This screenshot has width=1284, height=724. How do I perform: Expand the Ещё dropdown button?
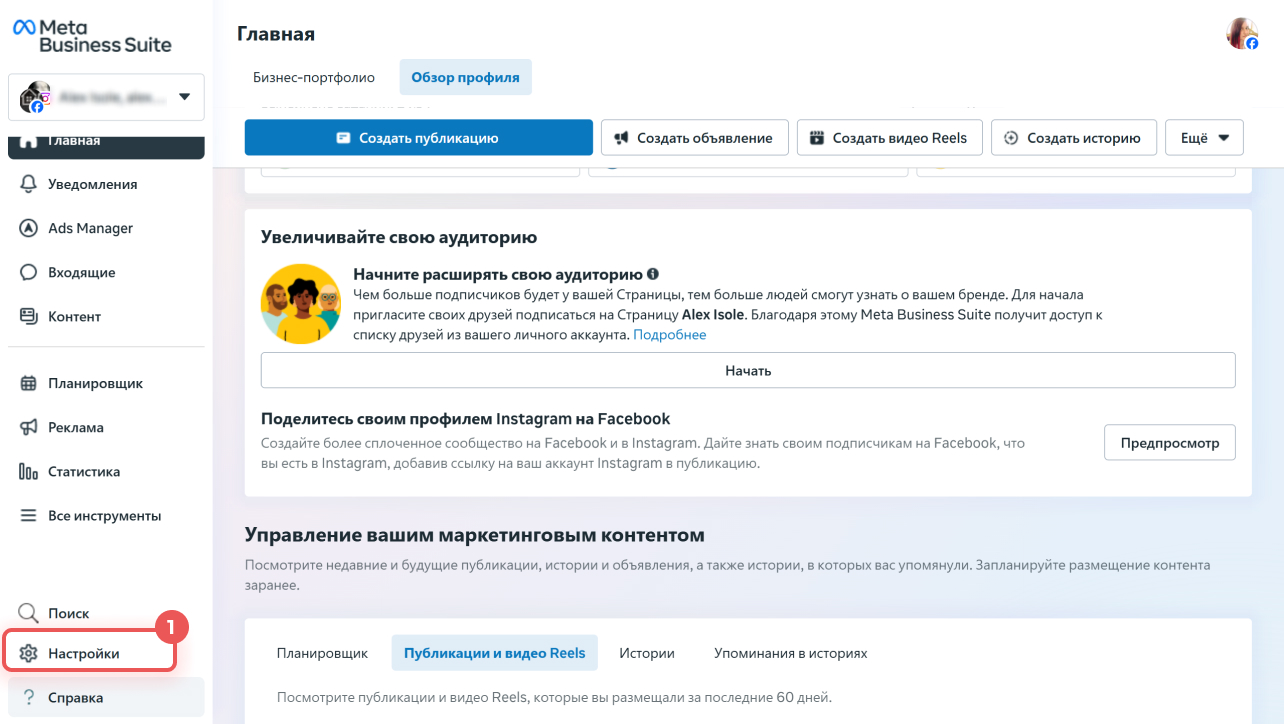tap(1204, 138)
